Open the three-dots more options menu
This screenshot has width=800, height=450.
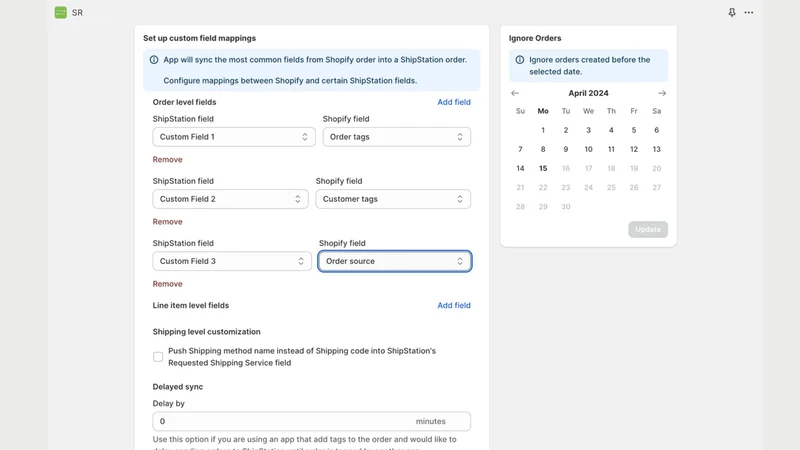pyautogui.click(x=748, y=12)
